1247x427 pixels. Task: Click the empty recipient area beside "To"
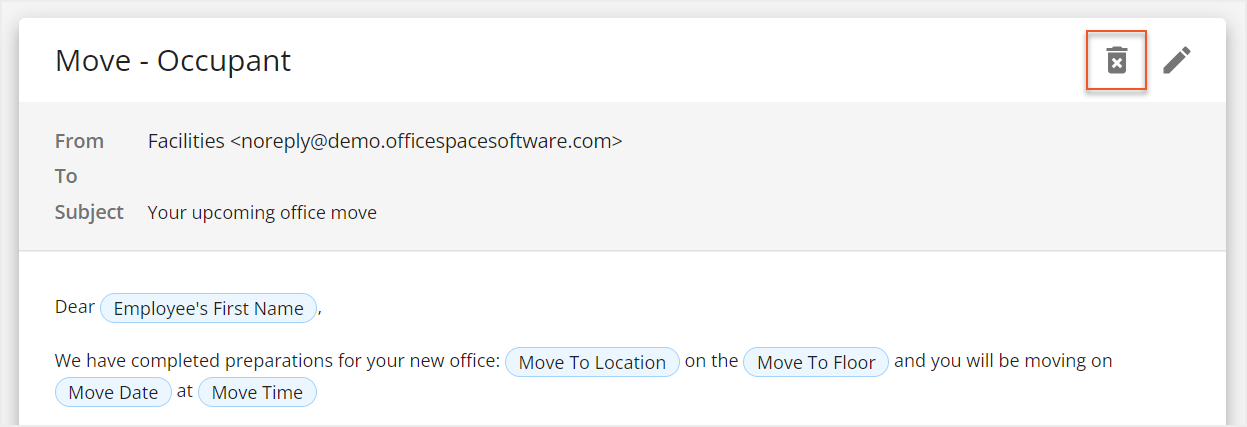pos(400,176)
